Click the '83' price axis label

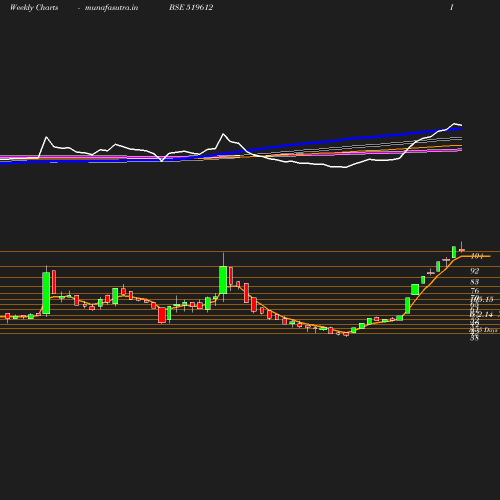coord(475,282)
